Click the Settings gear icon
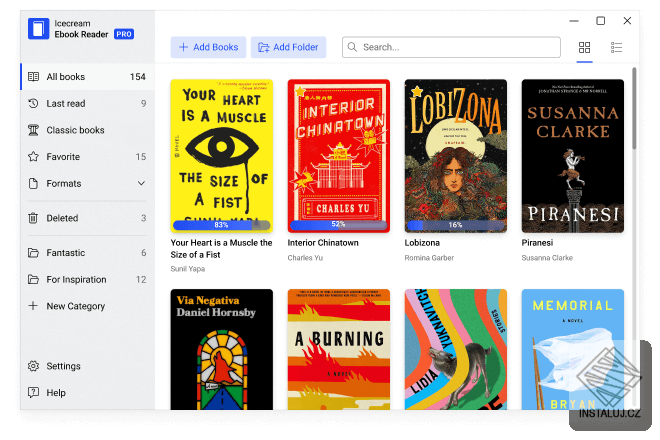The height and width of the screenshot is (440, 660). click(33, 366)
